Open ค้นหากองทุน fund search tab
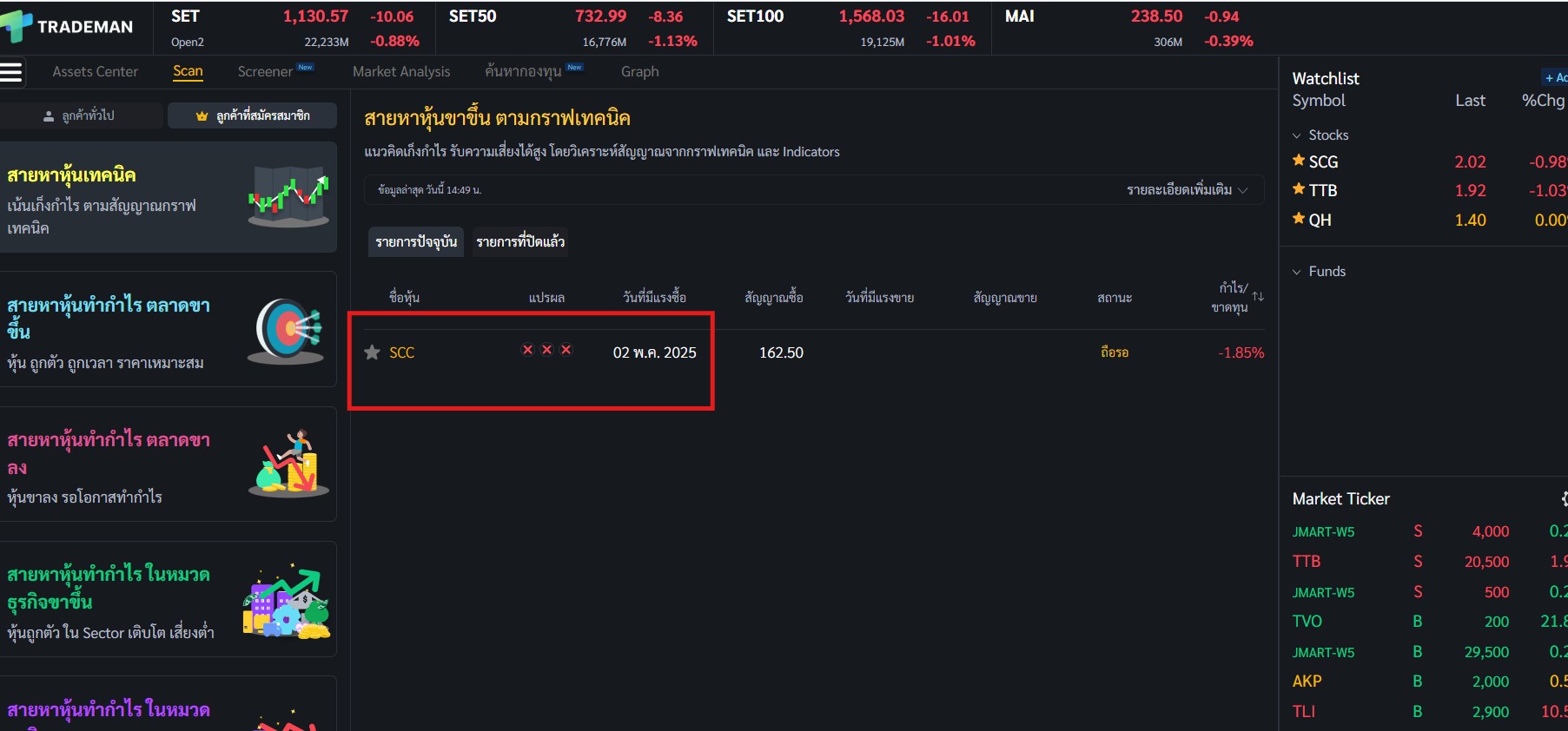 click(523, 72)
